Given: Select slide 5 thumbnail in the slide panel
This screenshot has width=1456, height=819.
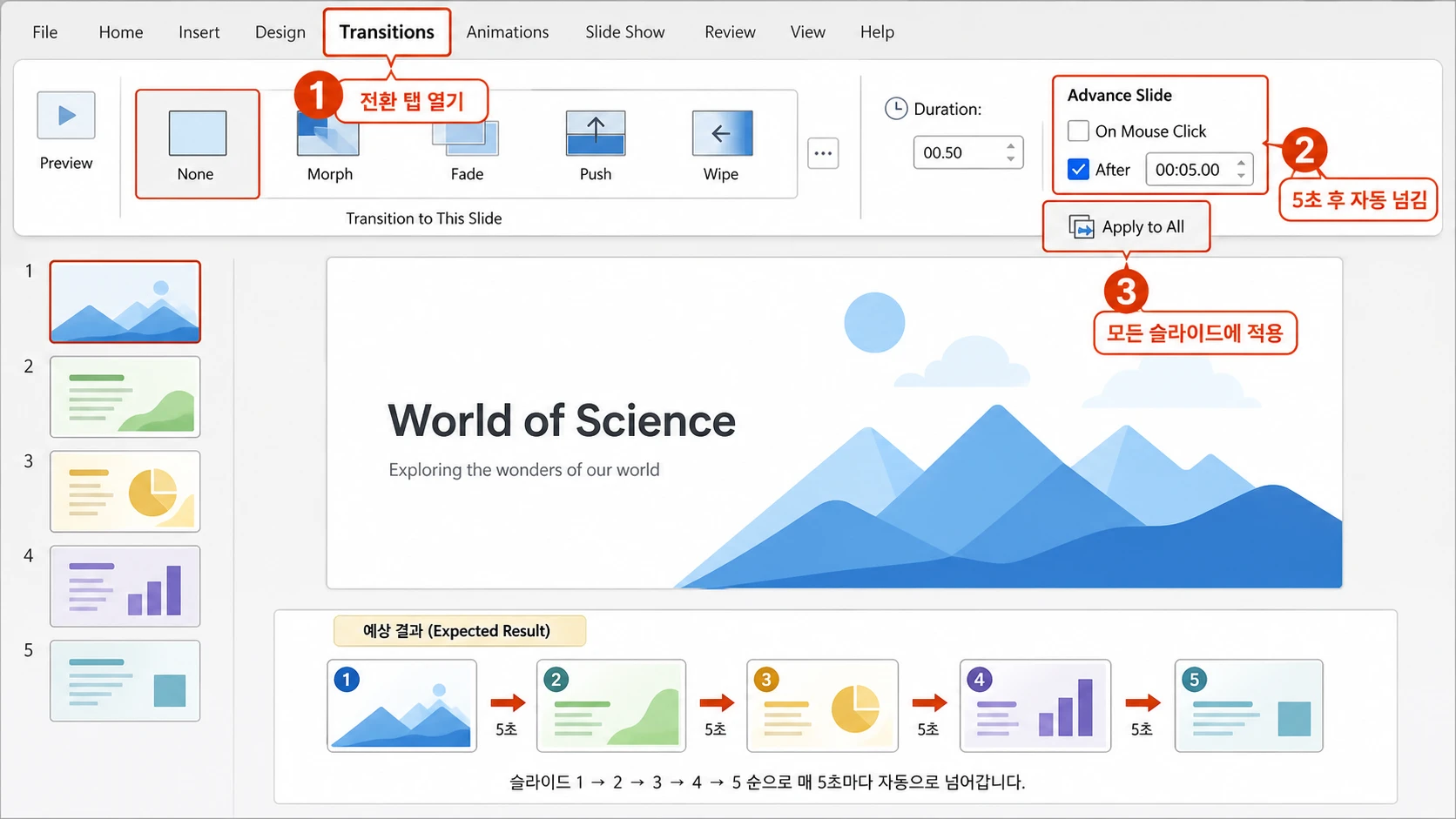Looking at the screenshot, I should 125,681.
